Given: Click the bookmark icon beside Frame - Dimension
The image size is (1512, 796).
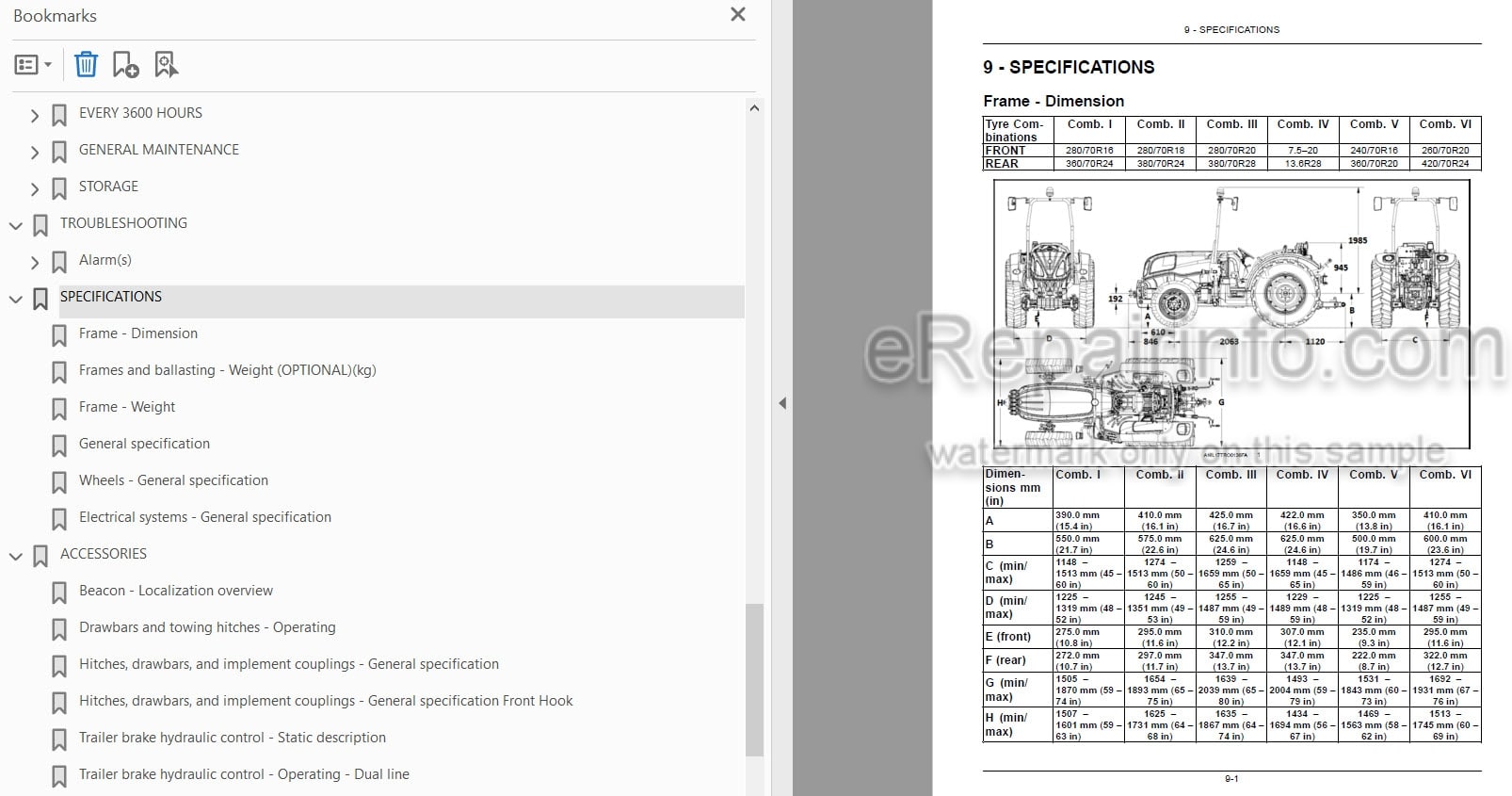Looking at the screenshot, I should (x=59, y=335).
